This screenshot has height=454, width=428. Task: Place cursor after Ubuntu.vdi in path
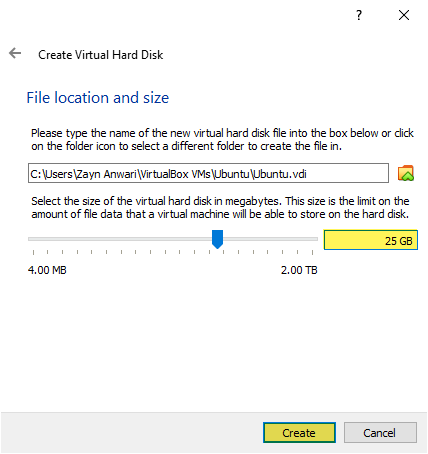click(308, 174)
